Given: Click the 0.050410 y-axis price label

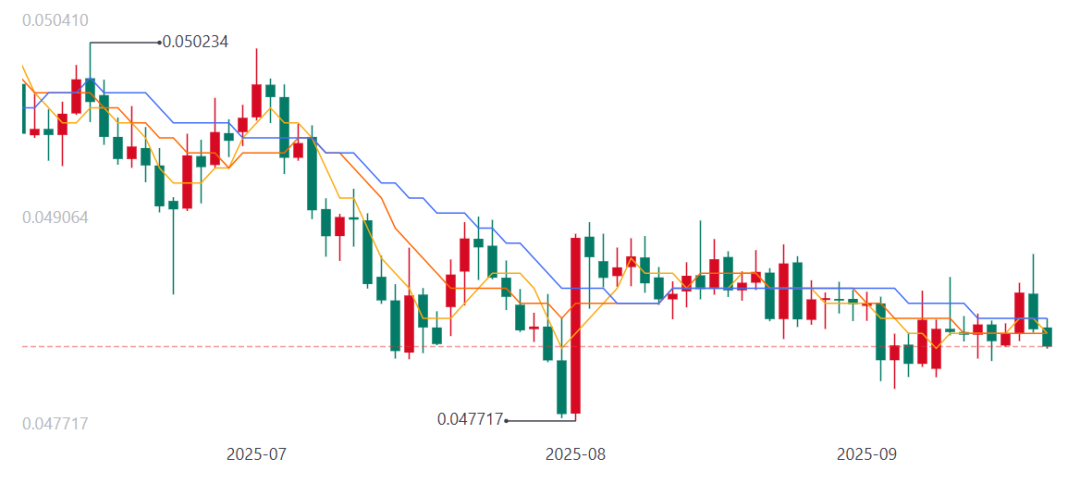Looking at the screenshot, I should click(55, 20).
